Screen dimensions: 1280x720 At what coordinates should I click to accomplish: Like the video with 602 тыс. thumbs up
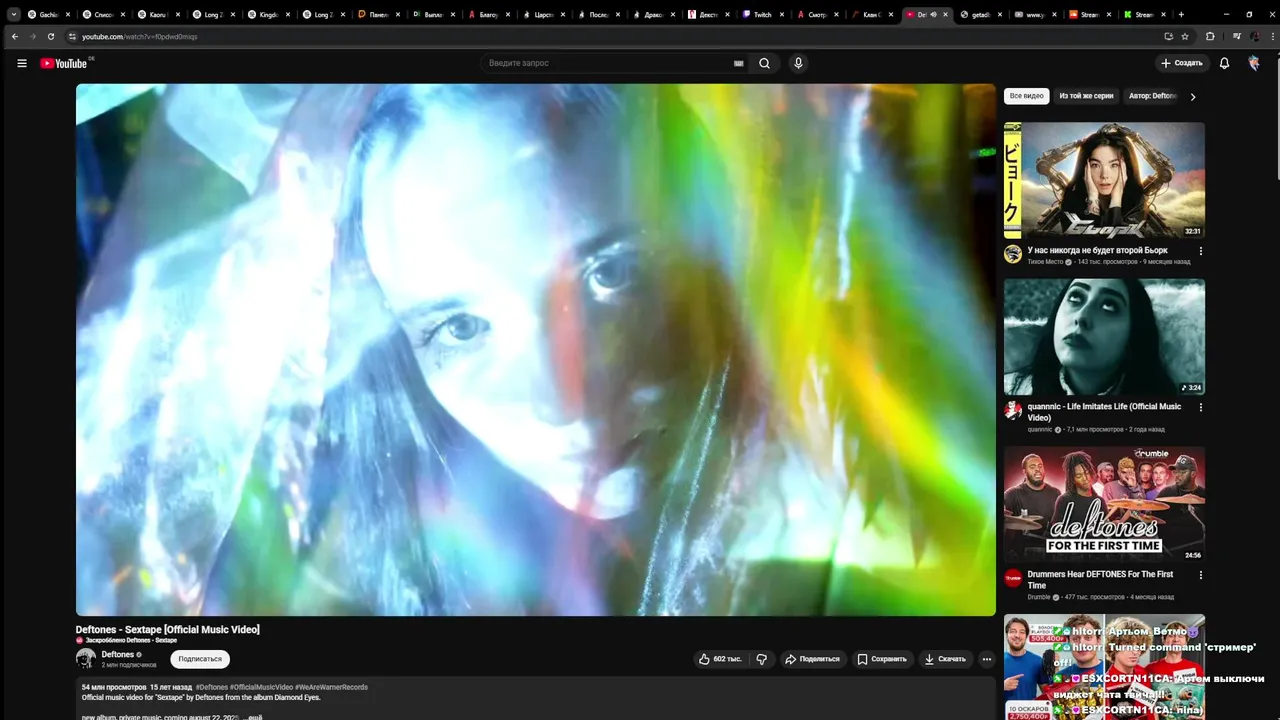pyautogui.click(x=720, y=659)
